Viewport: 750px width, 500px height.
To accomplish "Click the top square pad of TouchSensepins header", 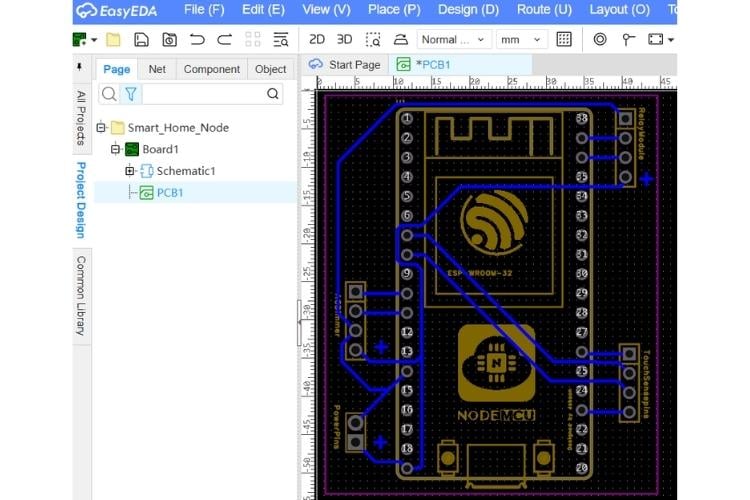I will pyautogui.click(x=629, y=354).
